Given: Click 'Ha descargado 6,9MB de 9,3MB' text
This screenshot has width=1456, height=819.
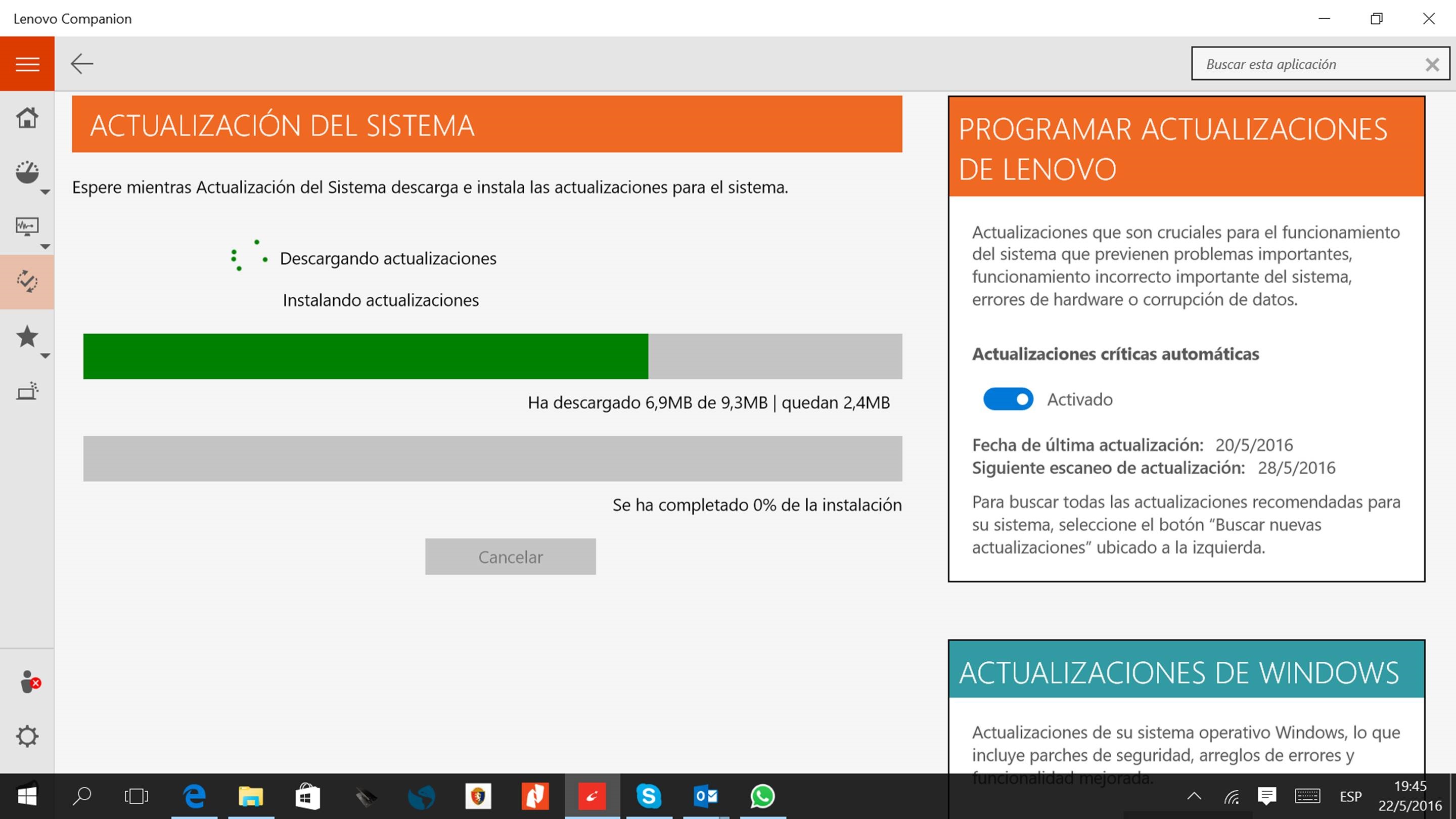Looking at the screenshot, I should tap(648, 402).
